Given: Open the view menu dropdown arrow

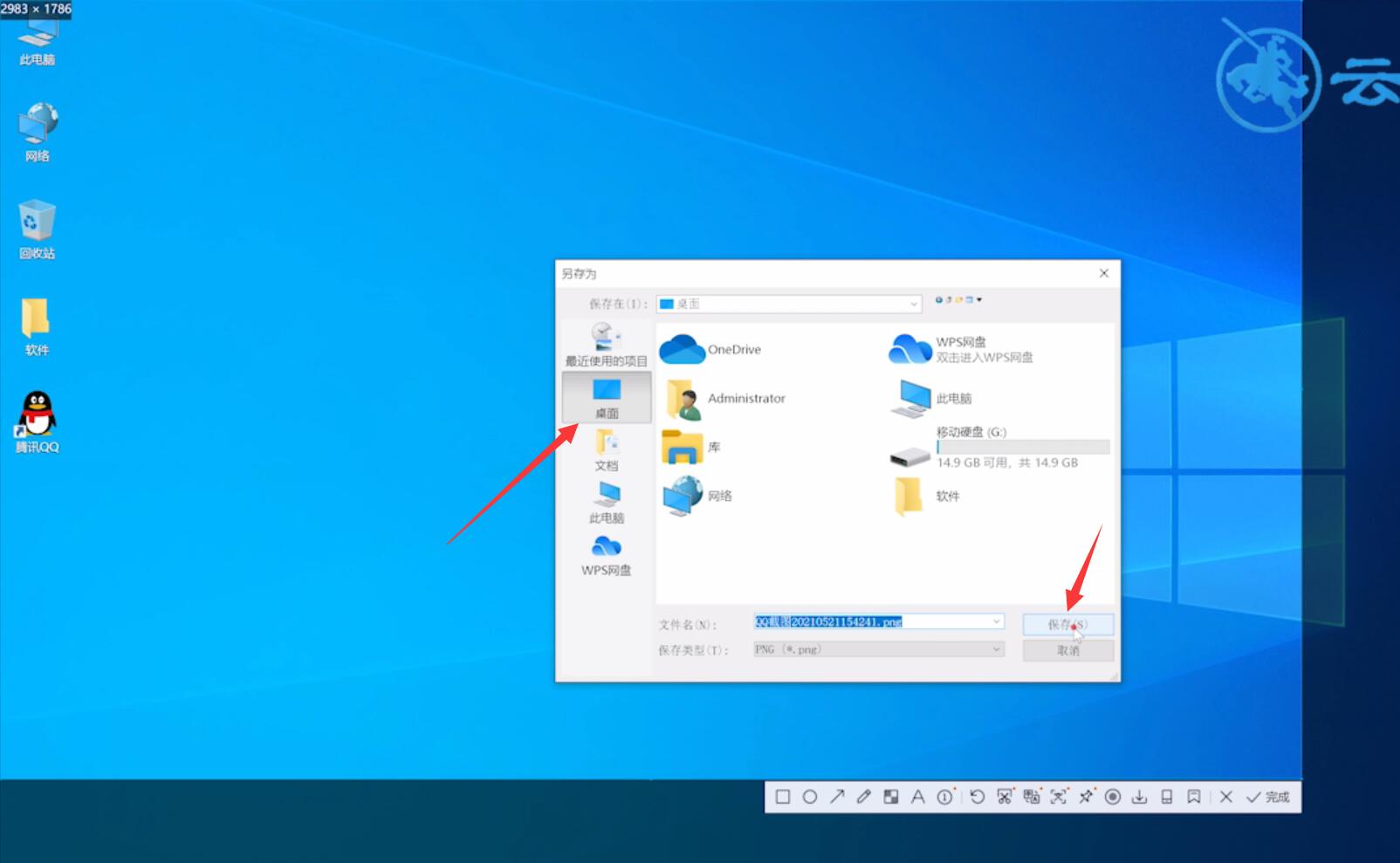Looking at the screenshot, I should [979, 299].
